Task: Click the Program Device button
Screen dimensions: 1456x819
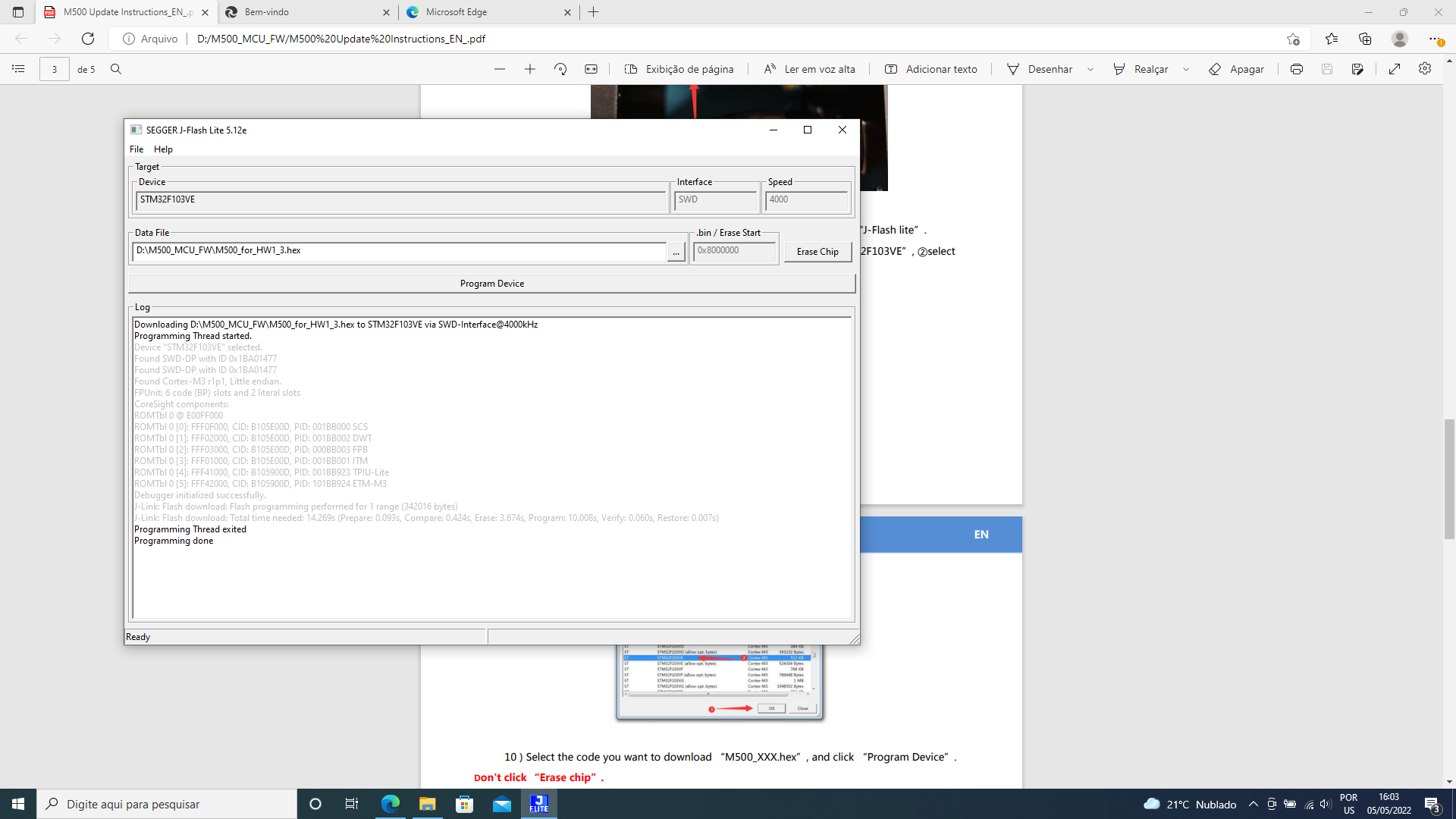Action: [x=491, y=283]
